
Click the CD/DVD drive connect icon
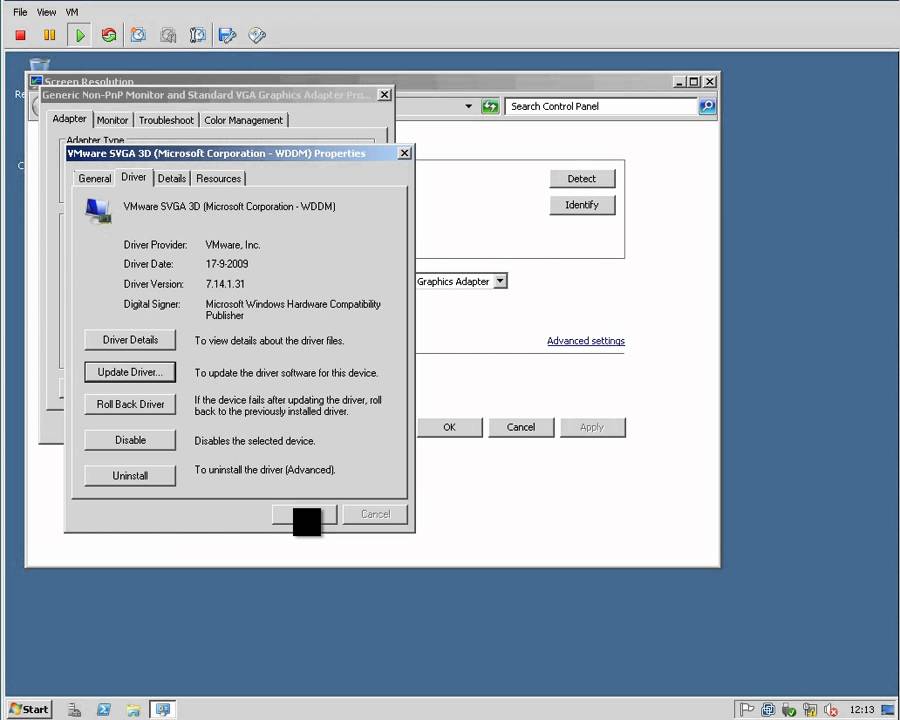[257, 35]
